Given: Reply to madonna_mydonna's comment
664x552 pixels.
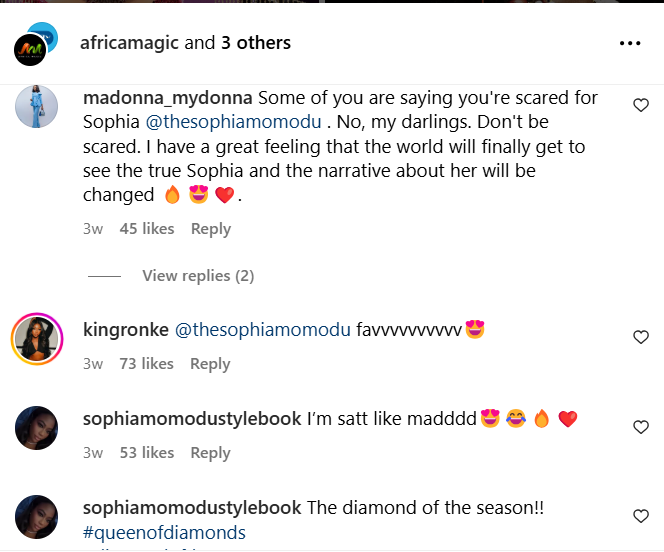Looking at the screenshot, I should point(210,229).
